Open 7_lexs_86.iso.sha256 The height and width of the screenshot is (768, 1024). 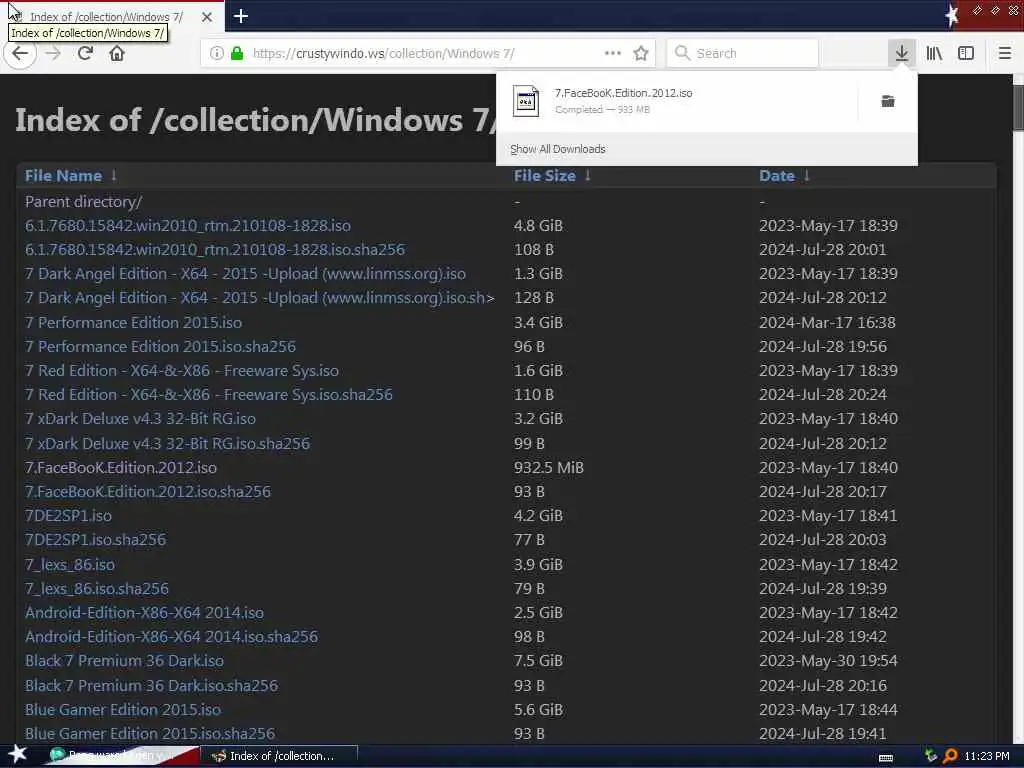pos(97,588)
